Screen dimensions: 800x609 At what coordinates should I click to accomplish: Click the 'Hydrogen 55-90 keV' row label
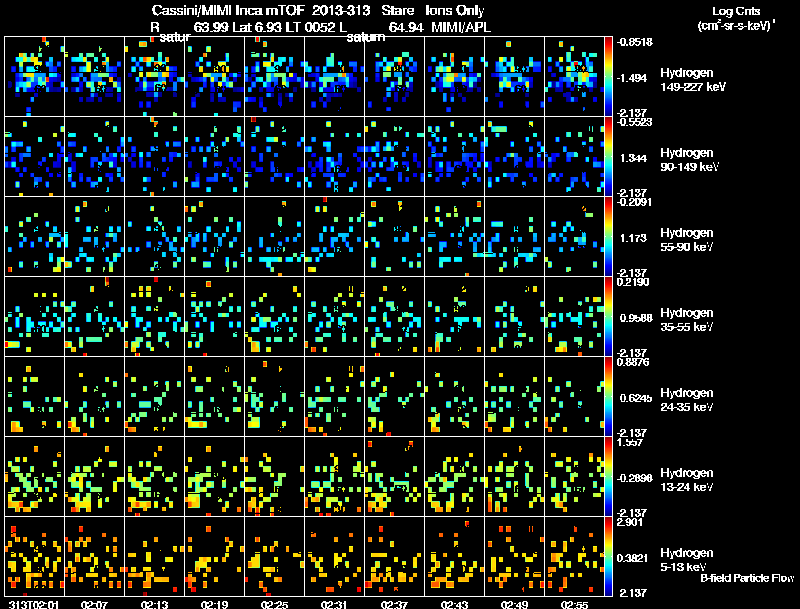click(687, 240)
